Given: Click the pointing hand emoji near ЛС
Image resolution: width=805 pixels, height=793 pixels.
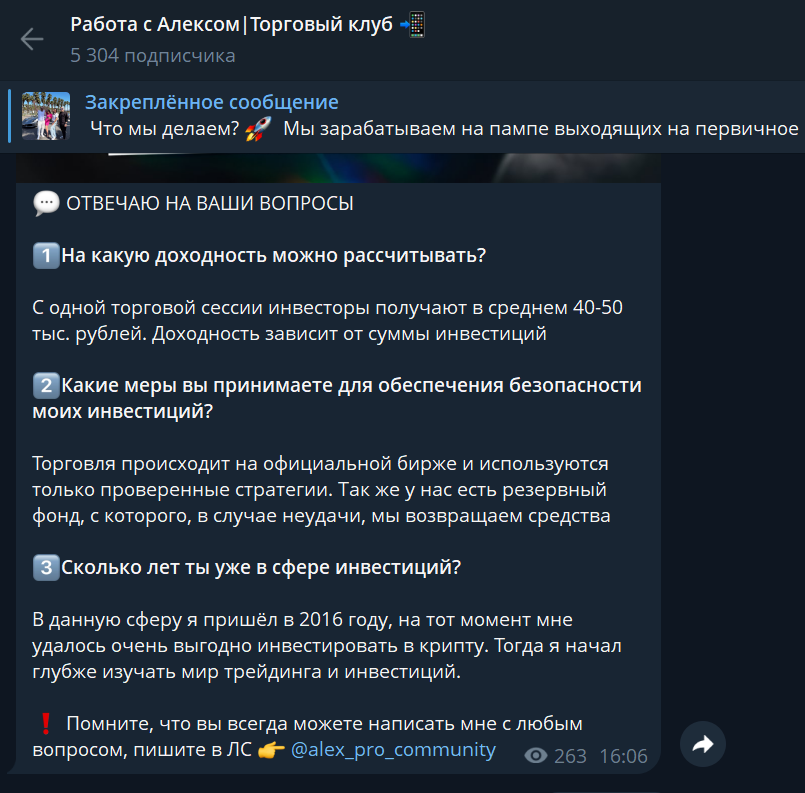Looking at the screenshot, I should (271, 750).
